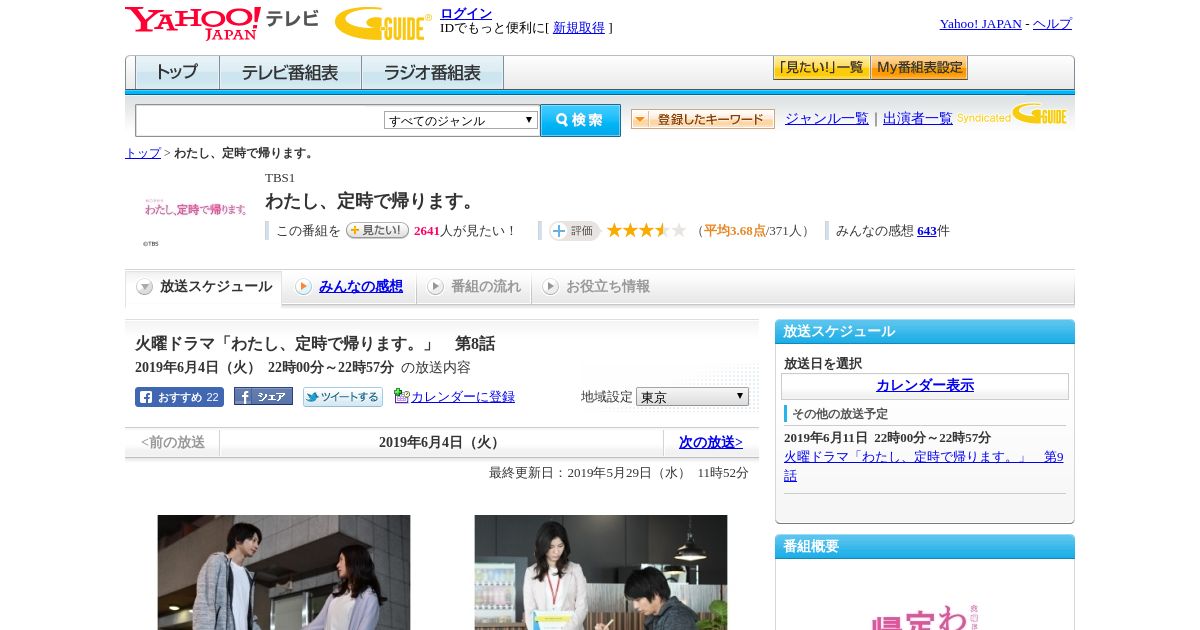The height and width of the screenshot is (630, 1200).
Task: Open the「見たい!」一覧 button
Action: (821, 68)
